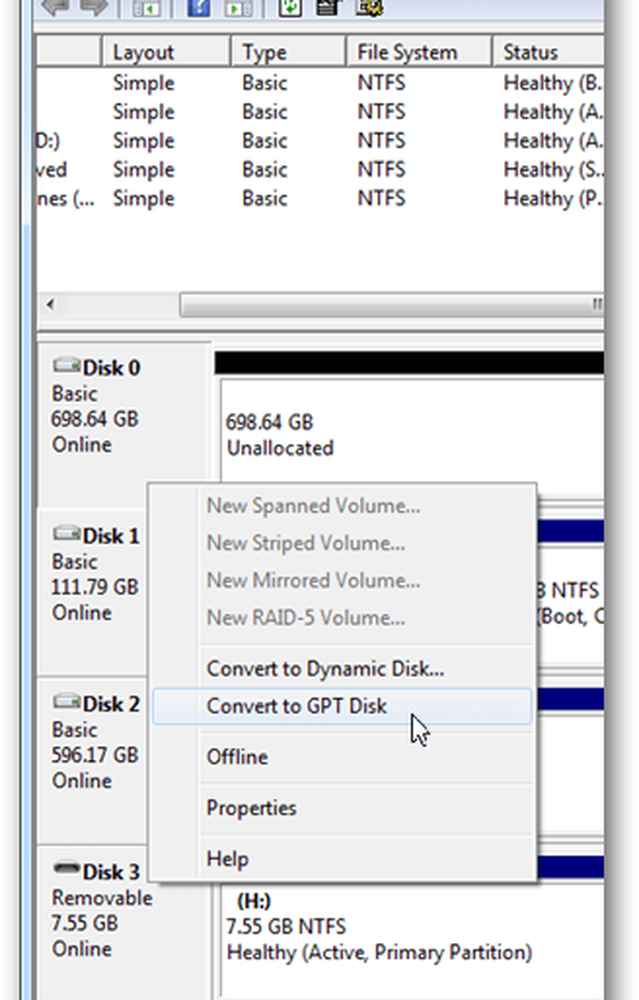
Task: Click the Back arrow in the toolbar
Action: (x=54, y=8)
